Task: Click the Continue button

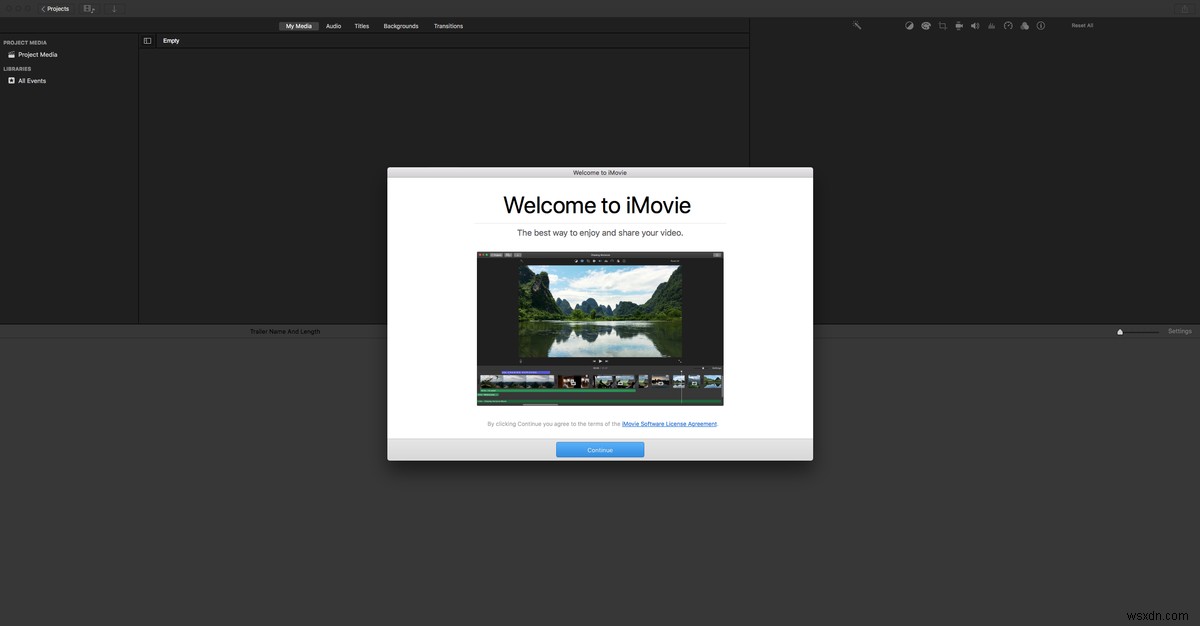Action: 600,449
